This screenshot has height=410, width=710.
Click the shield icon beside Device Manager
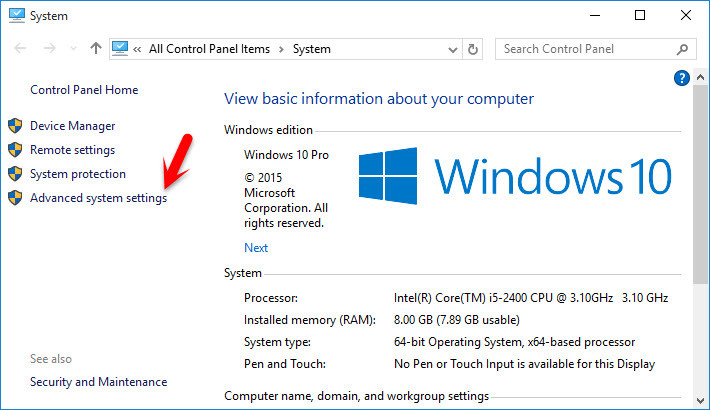tap(15, 125)
